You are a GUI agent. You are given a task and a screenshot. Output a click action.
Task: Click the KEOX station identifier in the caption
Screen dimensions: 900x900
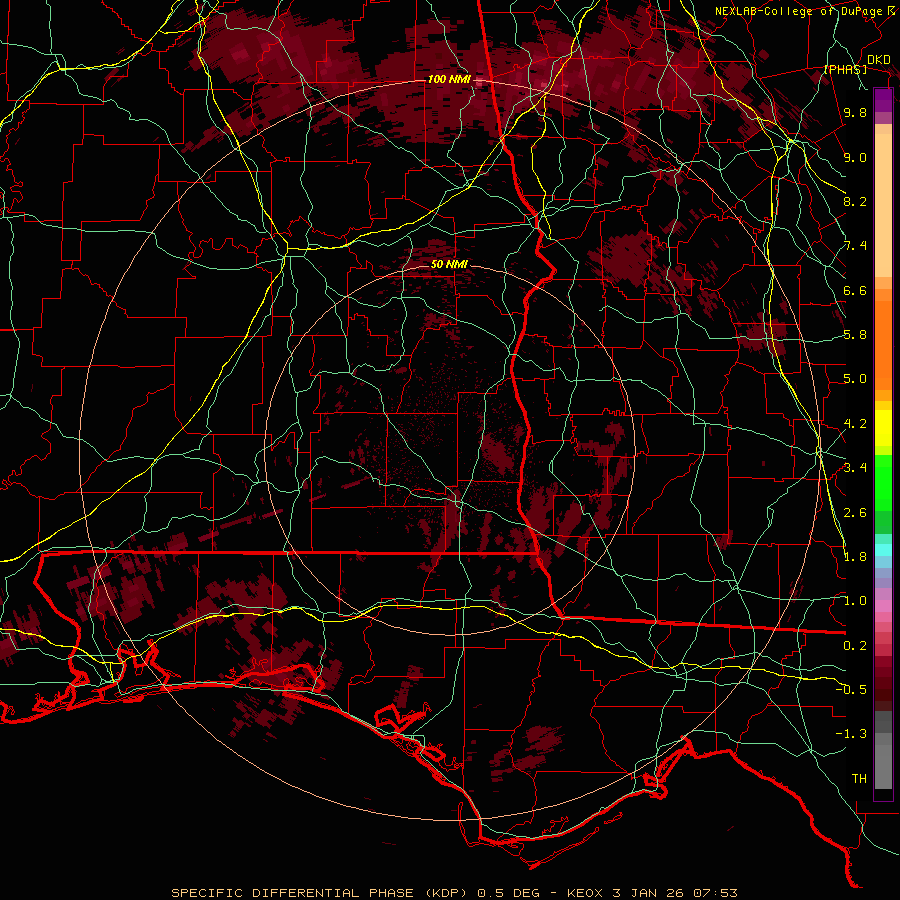click(x=585, y=893)
